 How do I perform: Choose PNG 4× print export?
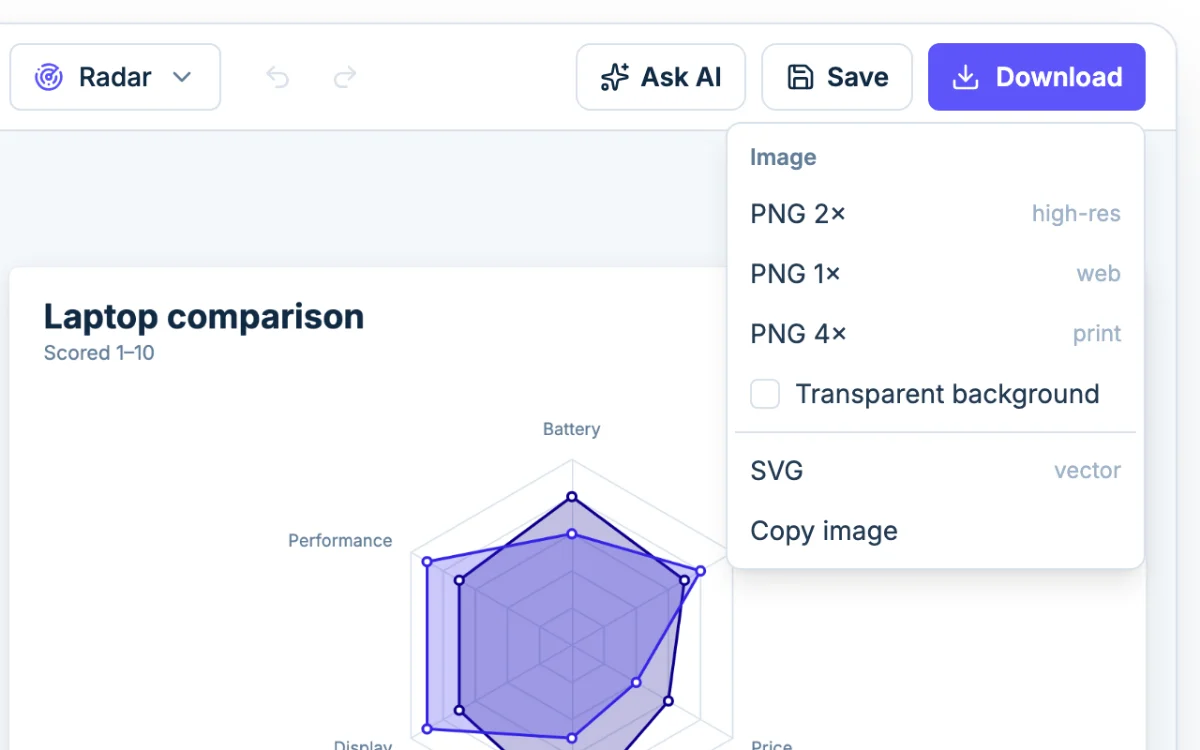pyautogui.click(x=935, y=334)
